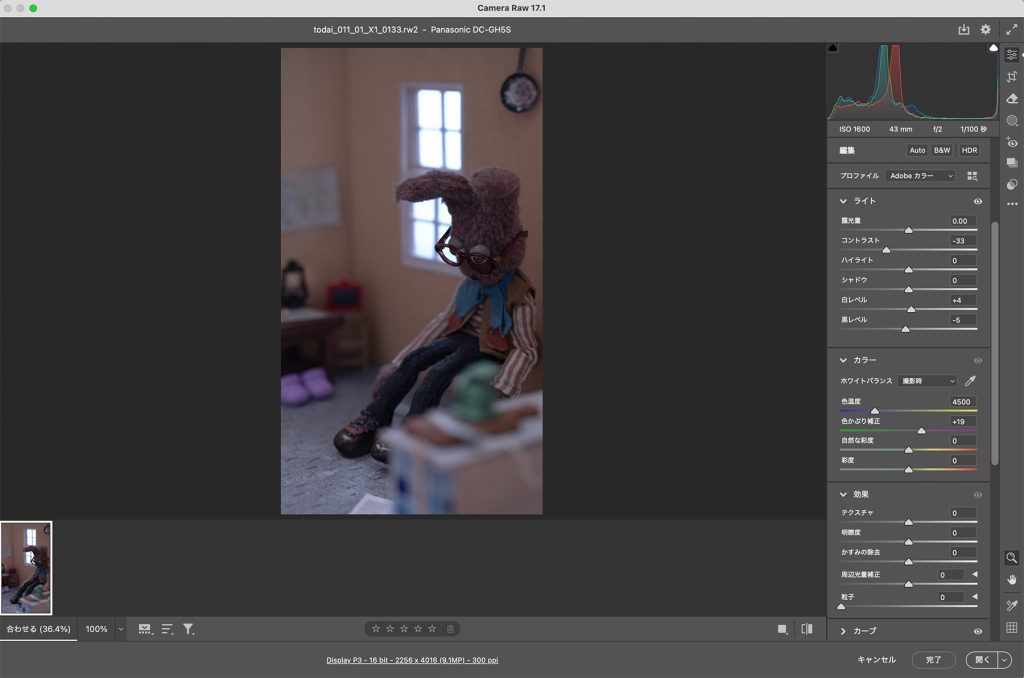The image size is (1024, 678).
Task: Toggle before/after comparison view
Action: (807, 629)
